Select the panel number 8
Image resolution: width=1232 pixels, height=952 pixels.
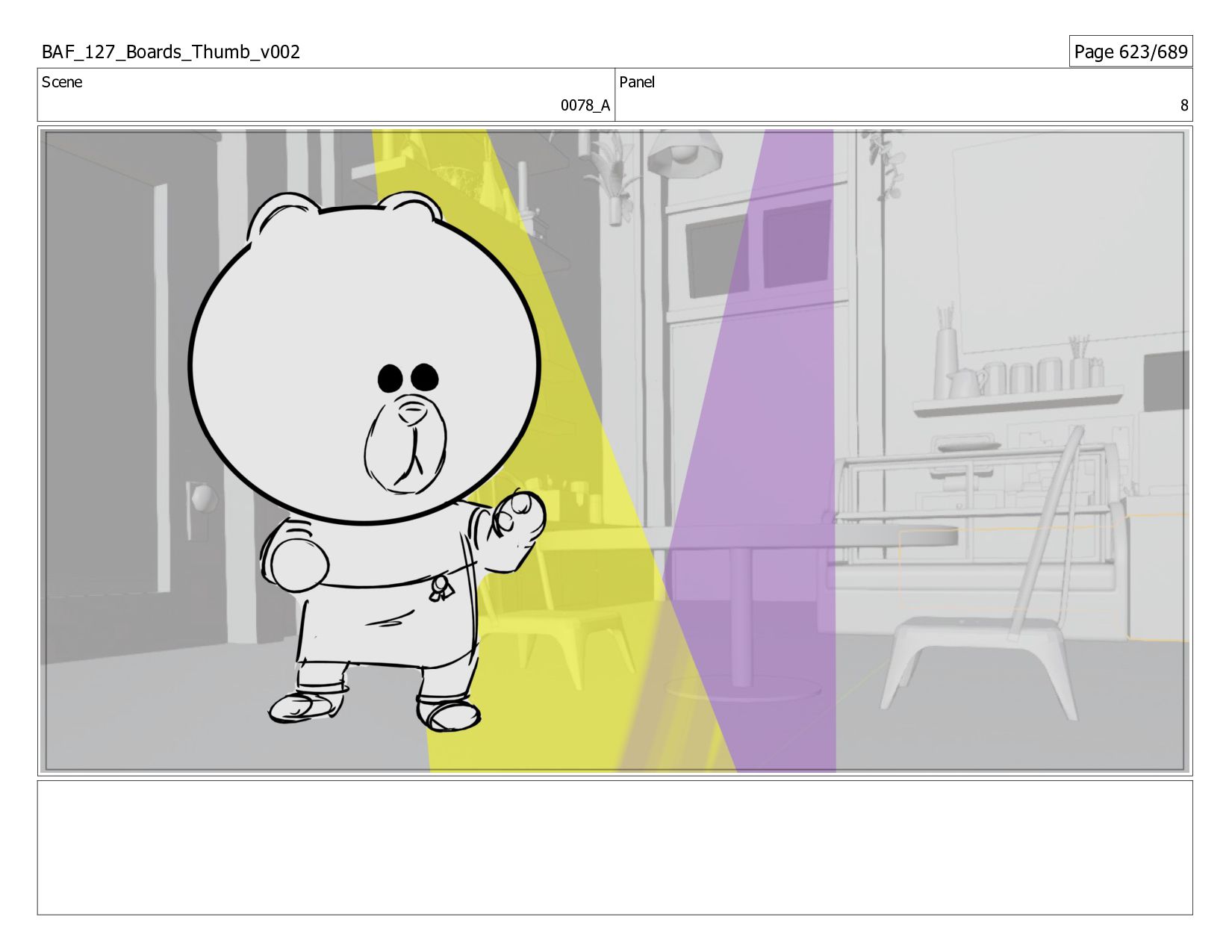[1183, 105]
